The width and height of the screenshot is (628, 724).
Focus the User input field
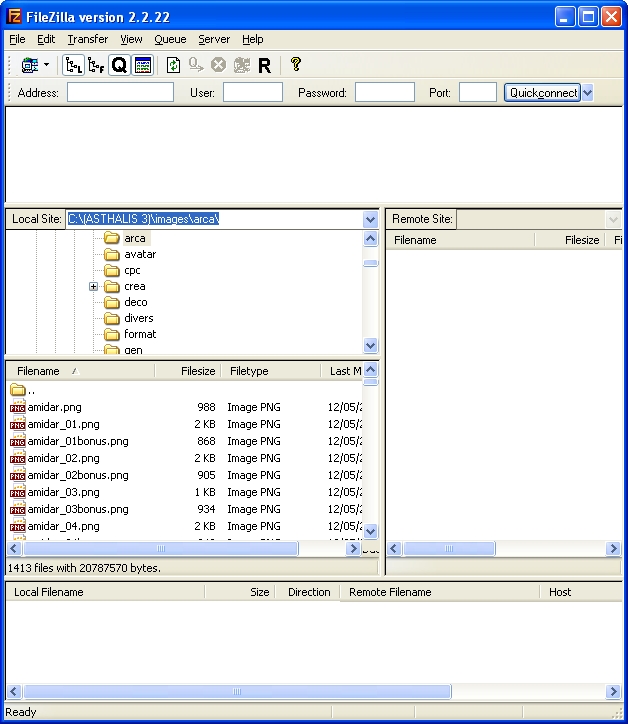253,92
